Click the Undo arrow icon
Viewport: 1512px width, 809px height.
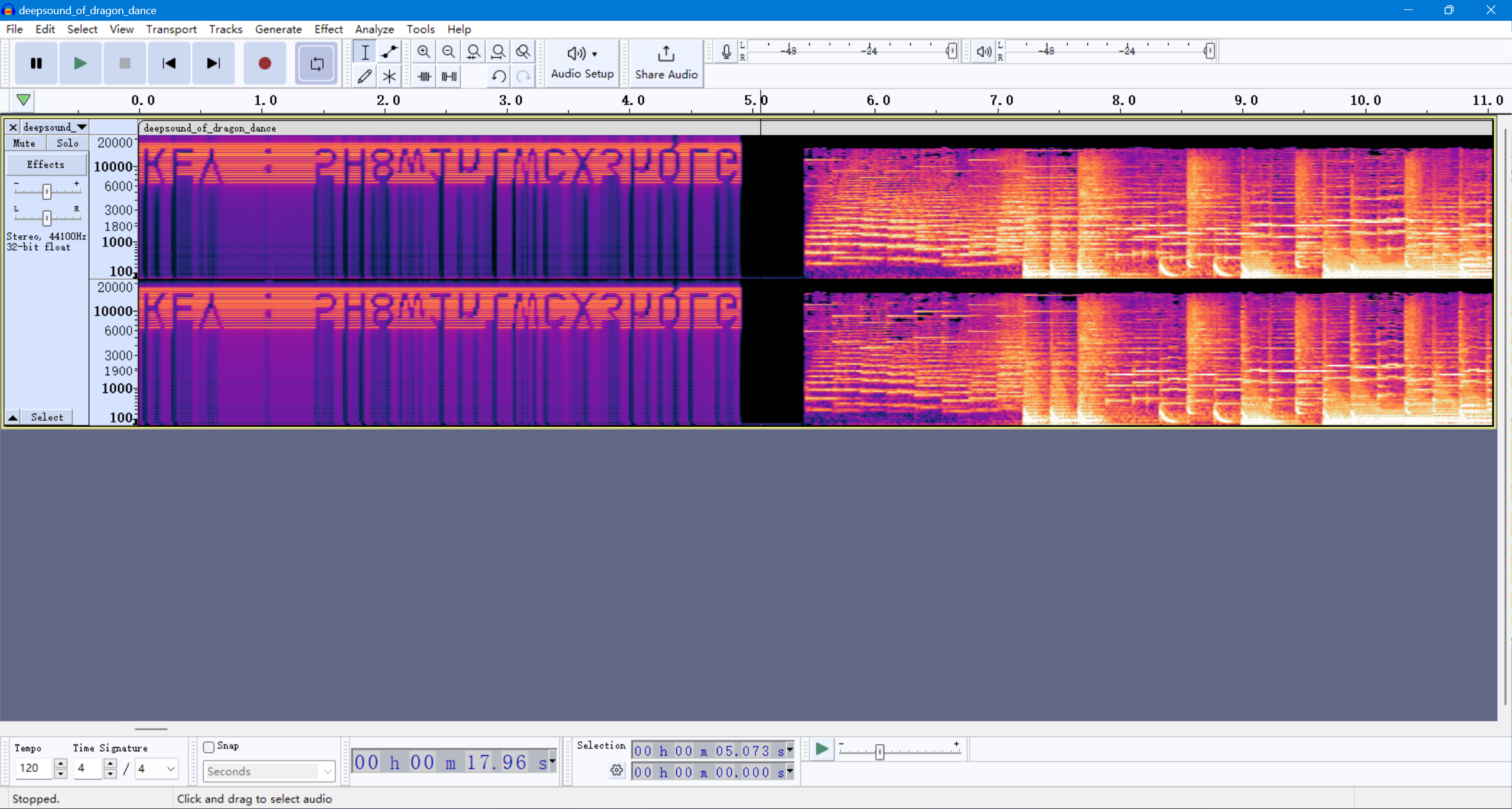[x=498, y=76]
